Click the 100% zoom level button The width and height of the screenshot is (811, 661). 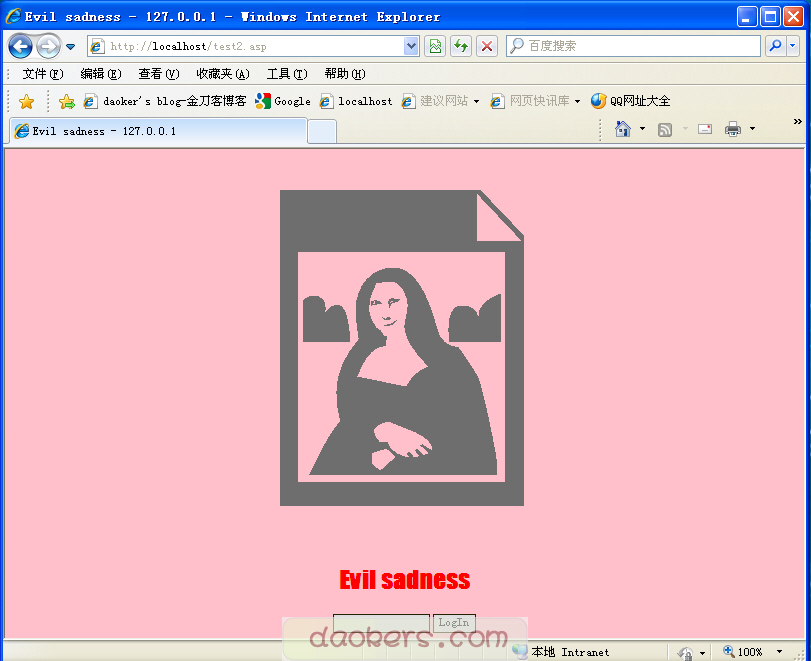tap(743, 652)
